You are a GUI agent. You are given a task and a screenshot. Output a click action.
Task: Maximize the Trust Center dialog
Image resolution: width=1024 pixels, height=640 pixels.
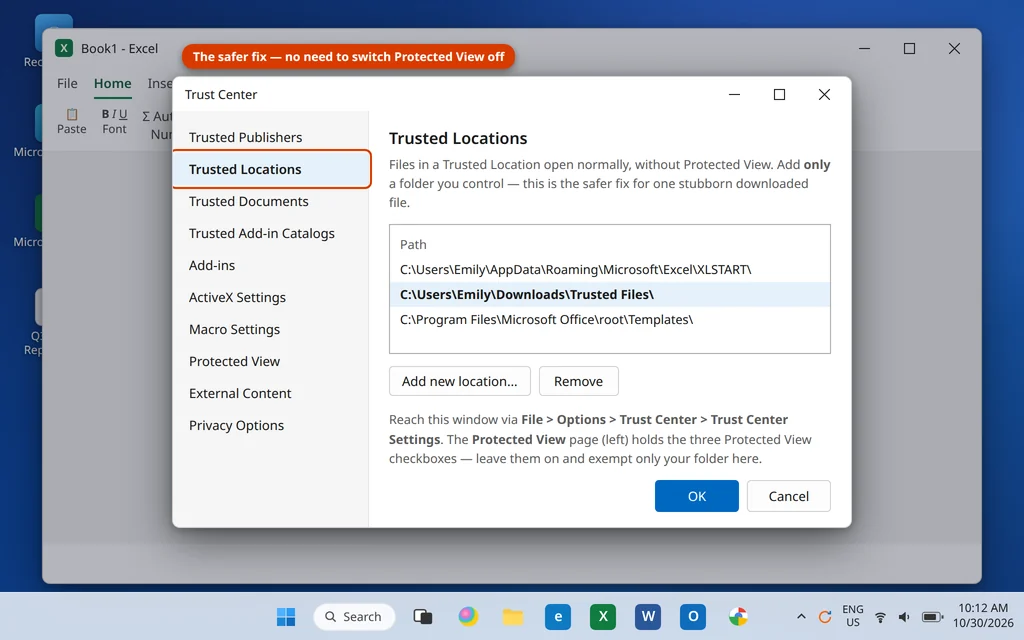coord(779,95)
